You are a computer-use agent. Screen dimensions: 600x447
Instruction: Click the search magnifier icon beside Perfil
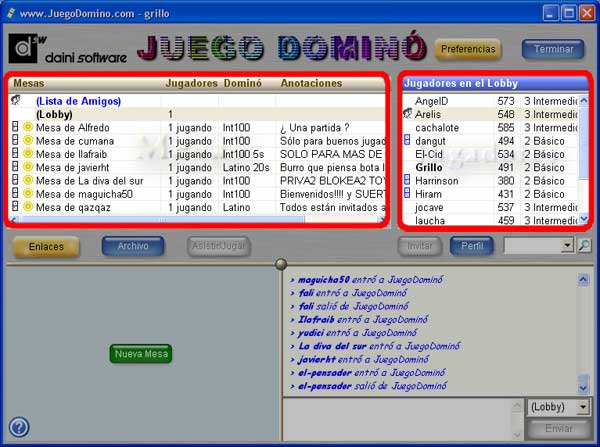coord(584,245)
